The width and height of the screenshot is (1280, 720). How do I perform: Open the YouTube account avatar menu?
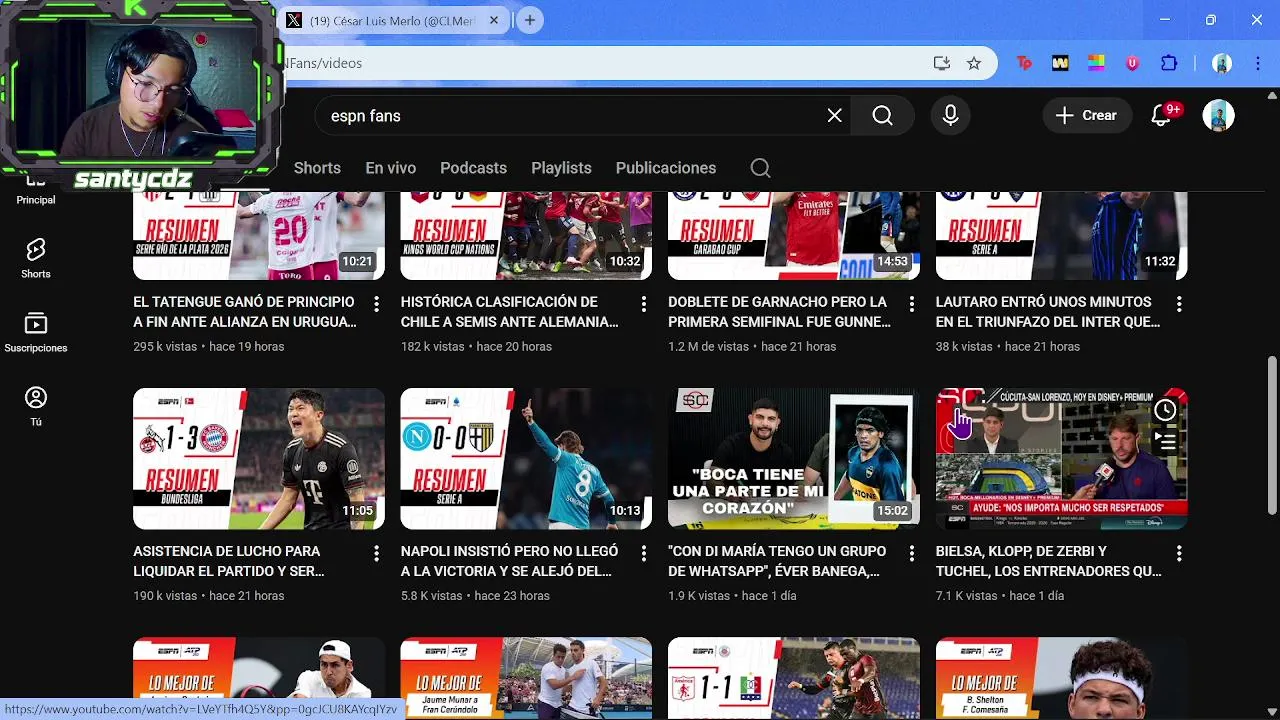point(1218,116)
